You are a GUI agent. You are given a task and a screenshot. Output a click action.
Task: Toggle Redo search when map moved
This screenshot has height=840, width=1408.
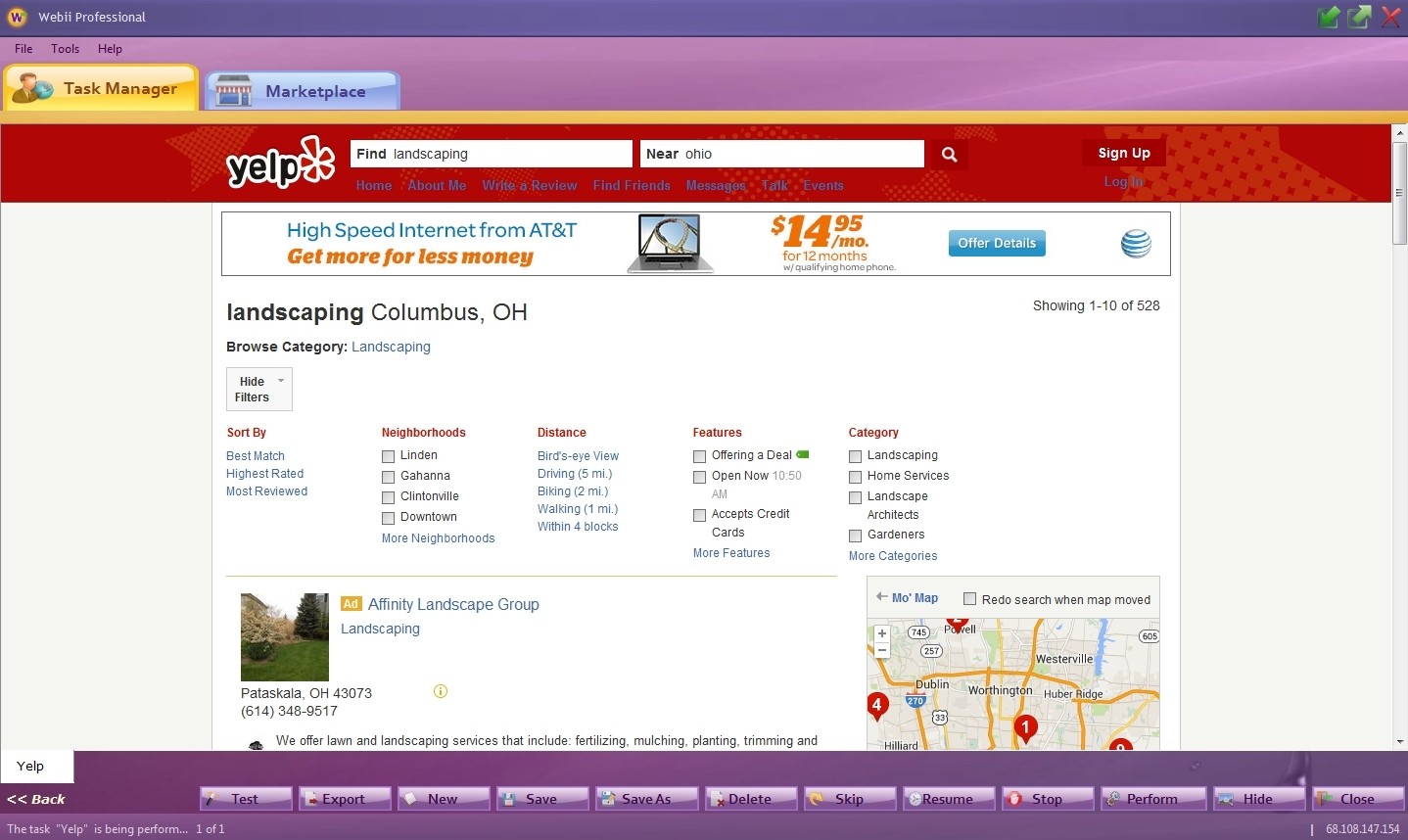(969, 598)
